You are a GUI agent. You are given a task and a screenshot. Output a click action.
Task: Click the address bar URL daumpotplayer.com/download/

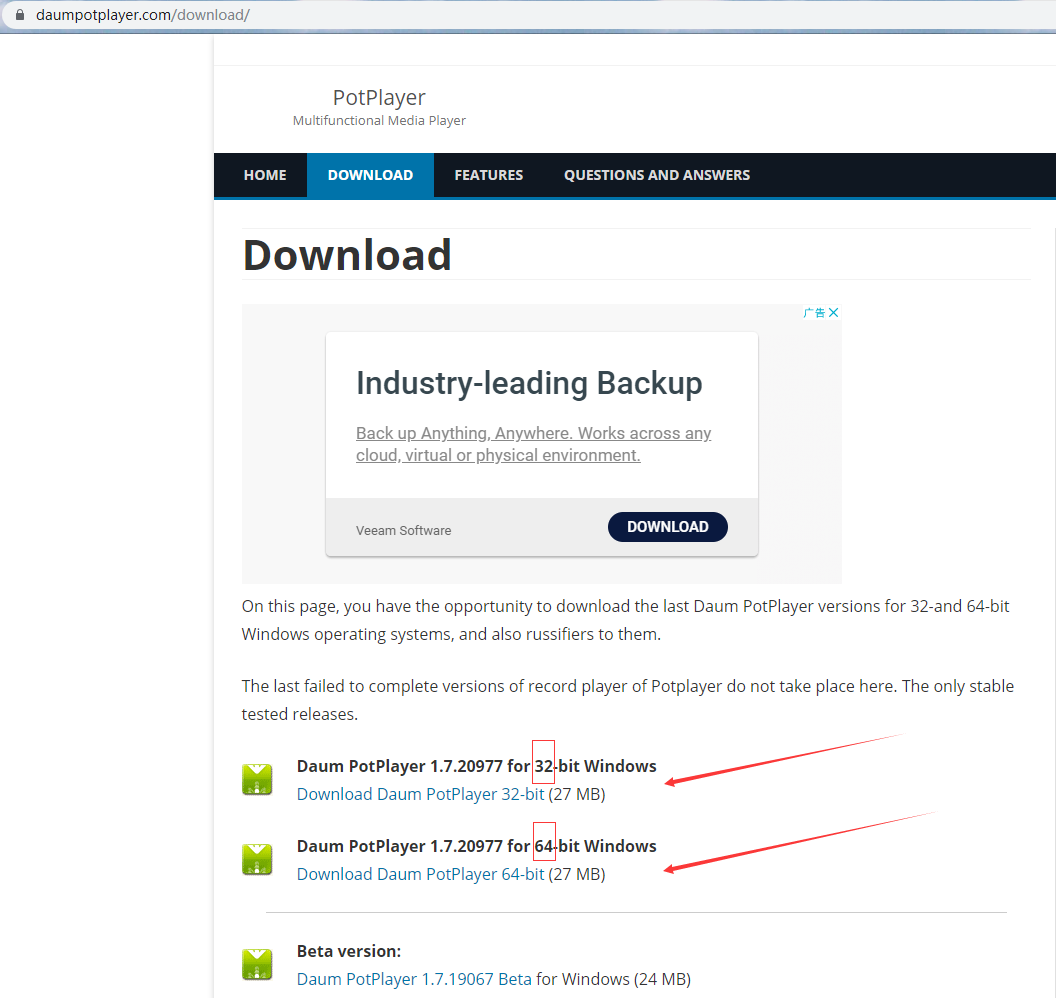[x=143, y=15]
